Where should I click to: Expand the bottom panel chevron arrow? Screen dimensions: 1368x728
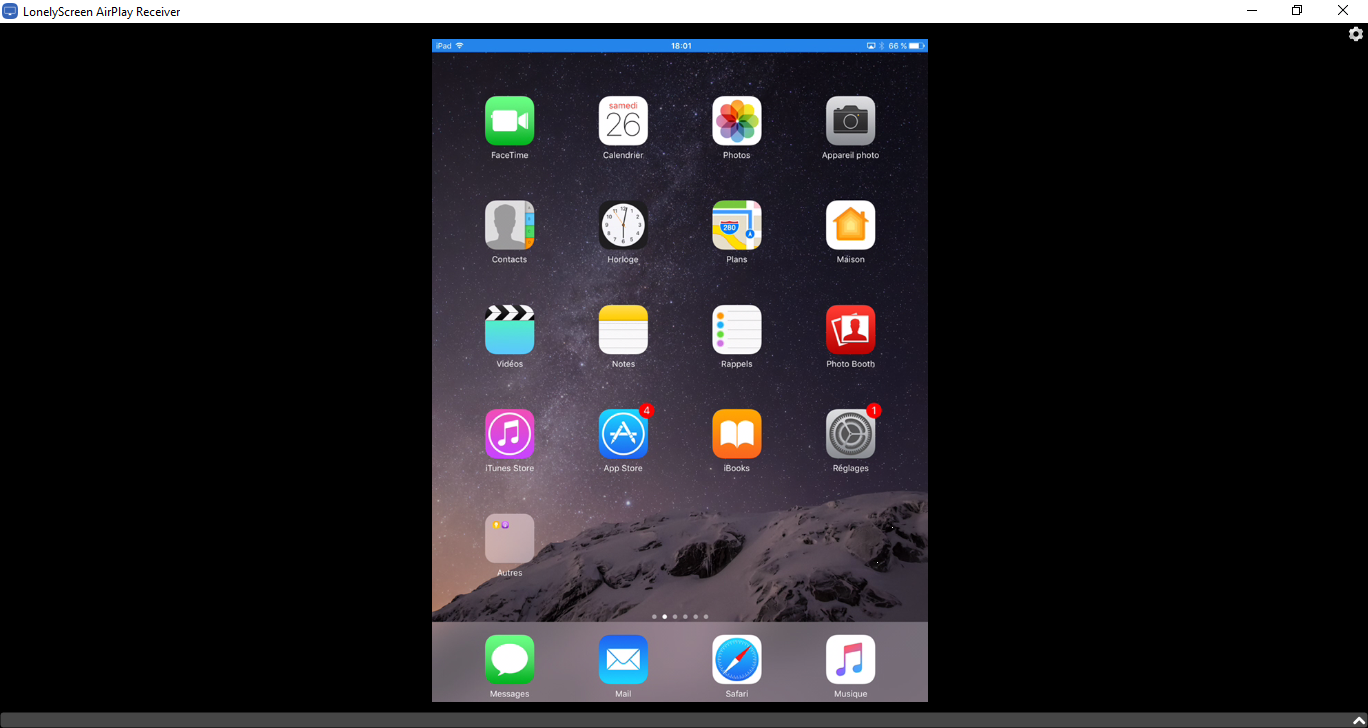1358,721
